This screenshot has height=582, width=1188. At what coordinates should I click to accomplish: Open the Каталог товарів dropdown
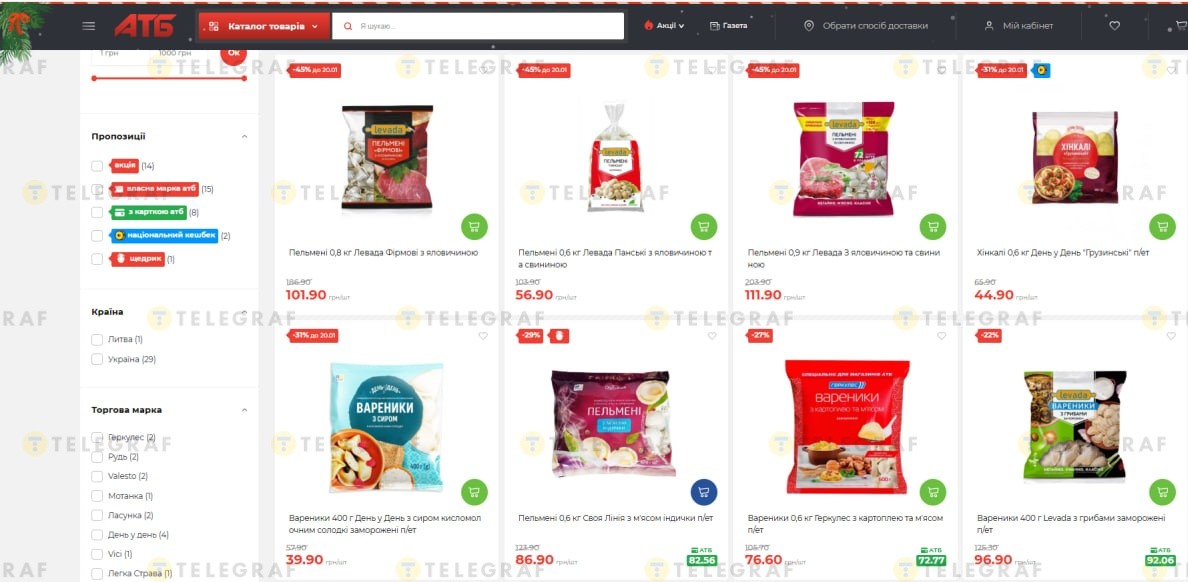264,26
